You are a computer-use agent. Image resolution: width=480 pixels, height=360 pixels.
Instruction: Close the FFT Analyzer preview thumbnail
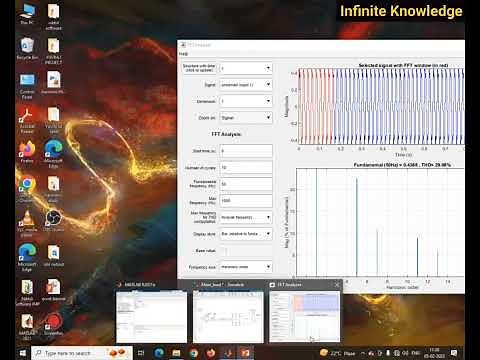337,285
